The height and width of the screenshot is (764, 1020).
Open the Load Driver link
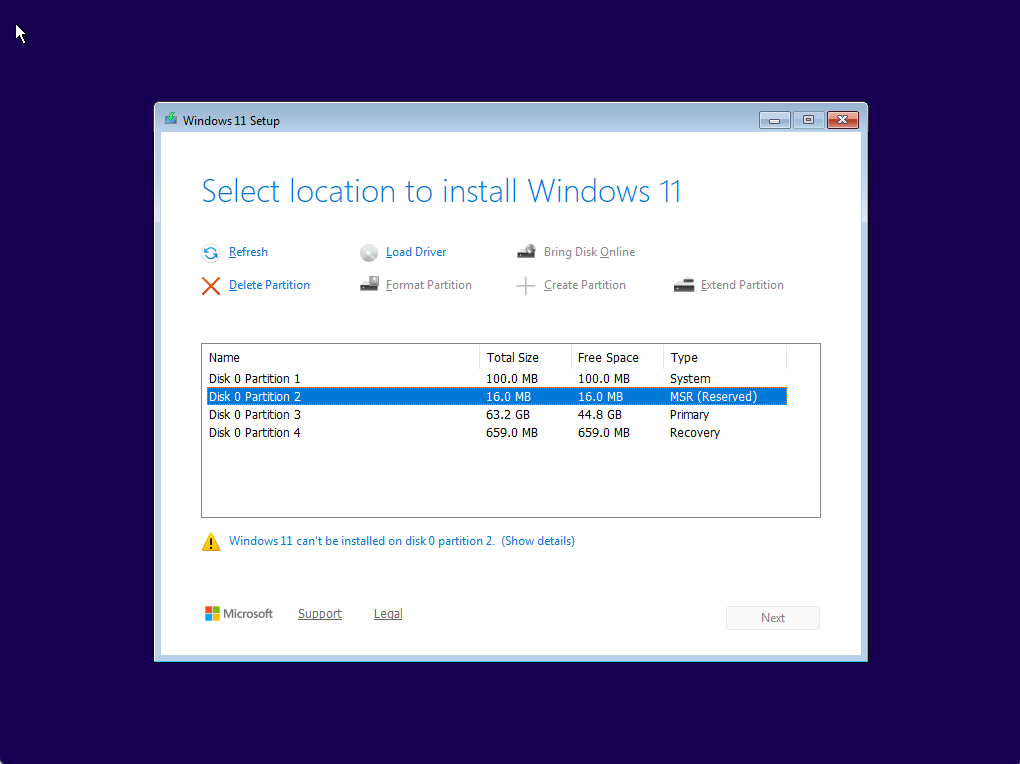pyautogui.click(x=416, y=252)
